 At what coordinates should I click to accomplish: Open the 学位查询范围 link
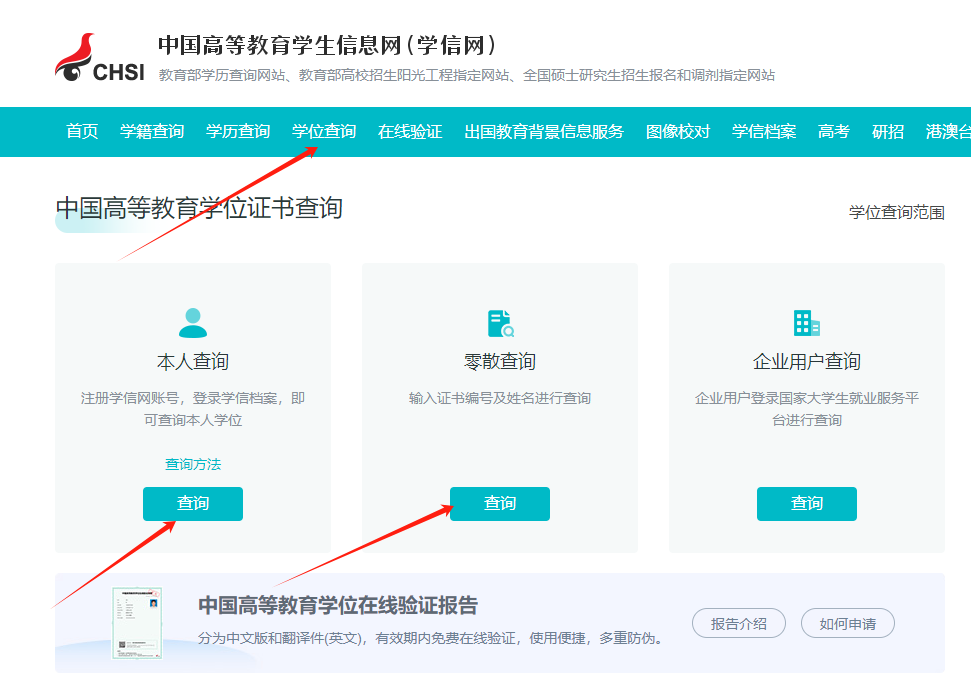pyautogui.click(x=897, y=212)
